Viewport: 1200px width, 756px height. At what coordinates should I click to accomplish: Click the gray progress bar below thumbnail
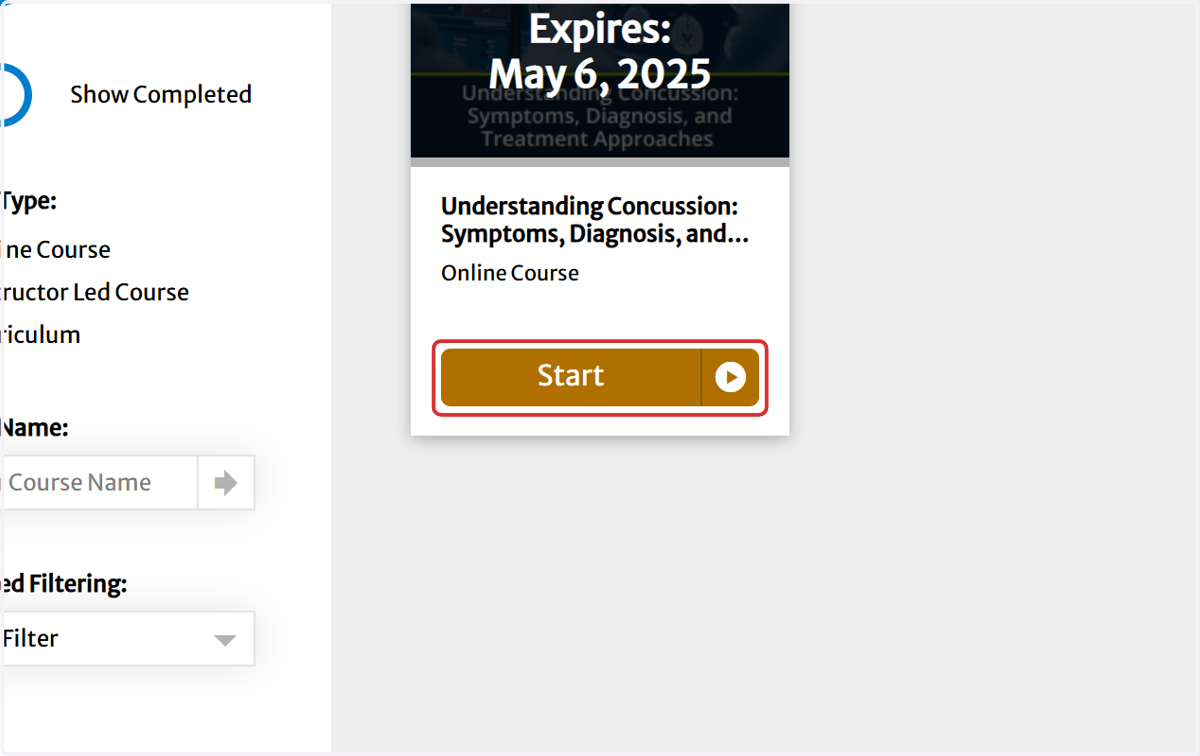(600, 162)
